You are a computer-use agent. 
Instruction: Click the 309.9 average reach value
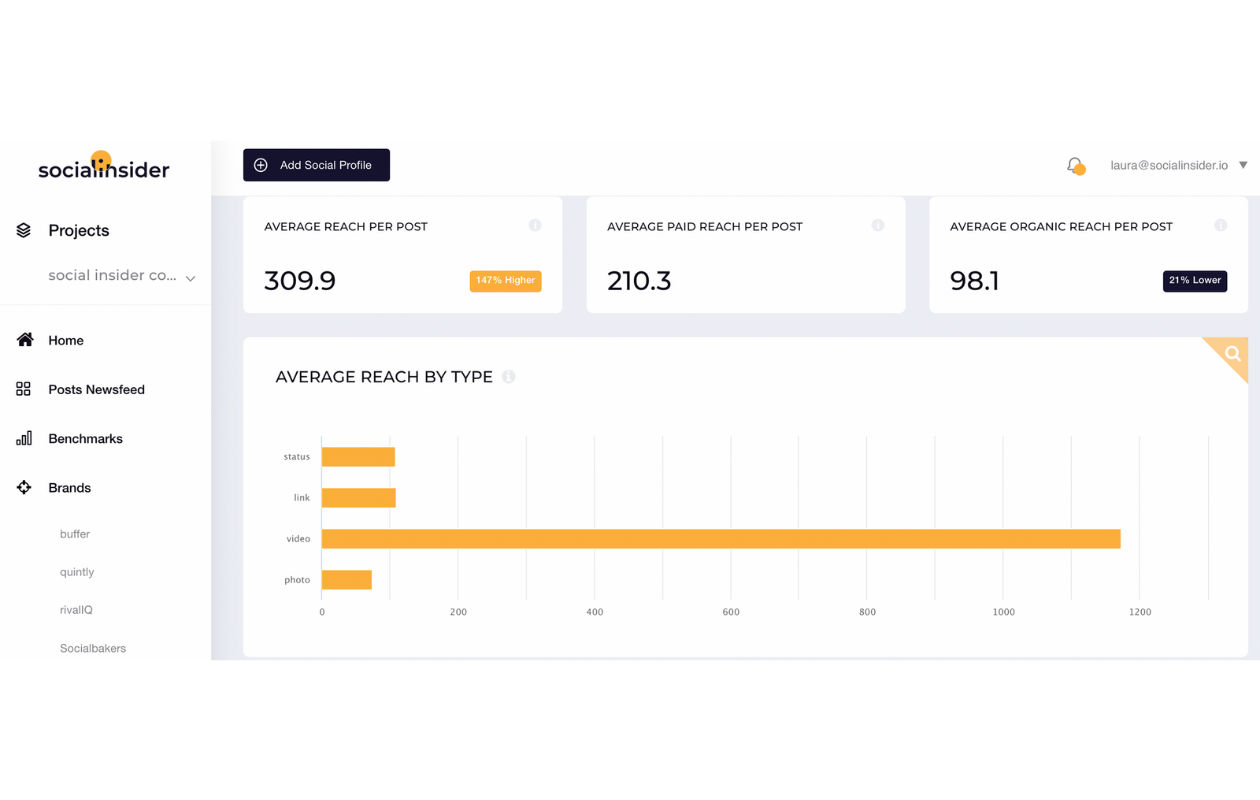300,281
